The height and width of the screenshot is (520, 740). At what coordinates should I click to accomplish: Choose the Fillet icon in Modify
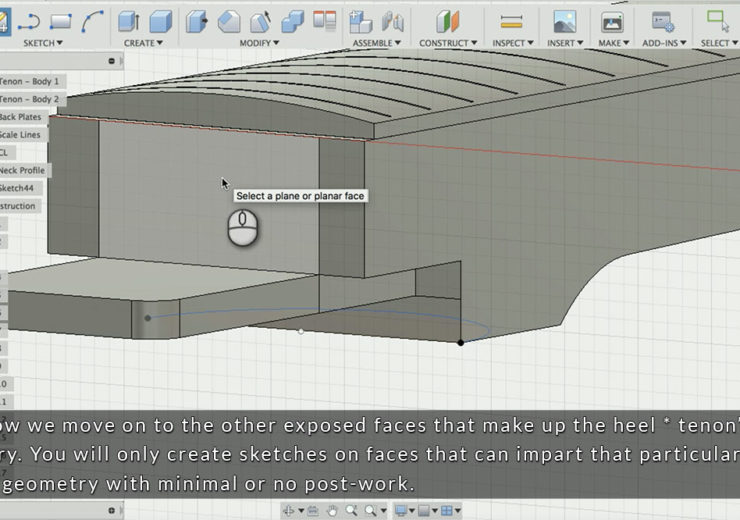click(229, 20)
